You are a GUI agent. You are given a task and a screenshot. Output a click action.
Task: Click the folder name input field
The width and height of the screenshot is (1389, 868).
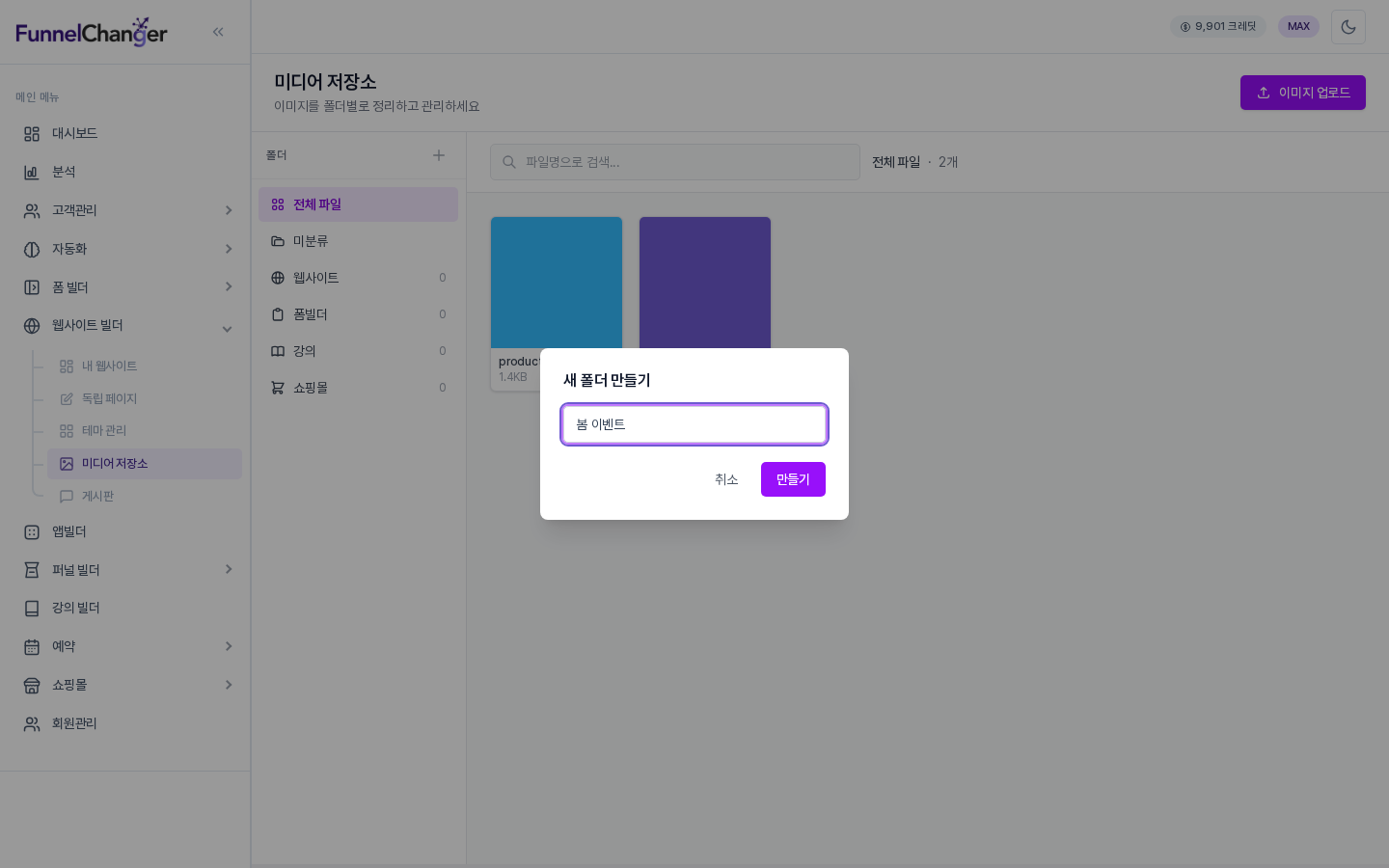tap(694, 424)
